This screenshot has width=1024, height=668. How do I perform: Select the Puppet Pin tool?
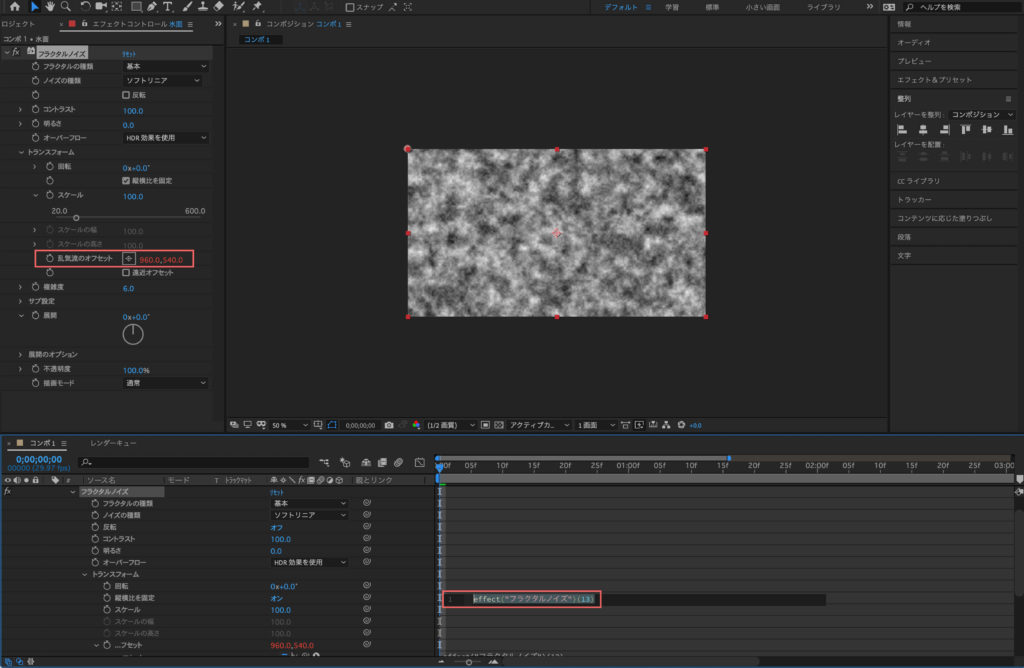(257, 7)
